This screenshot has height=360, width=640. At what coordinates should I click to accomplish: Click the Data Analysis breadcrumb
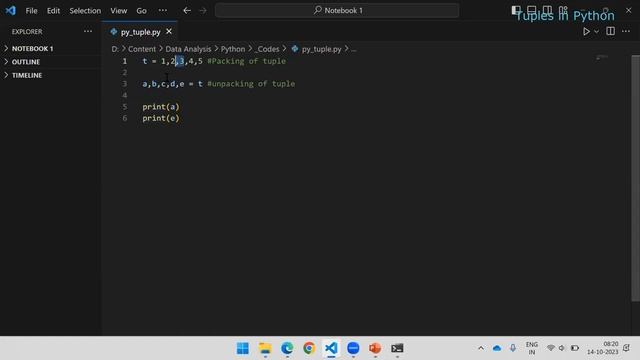188,49
